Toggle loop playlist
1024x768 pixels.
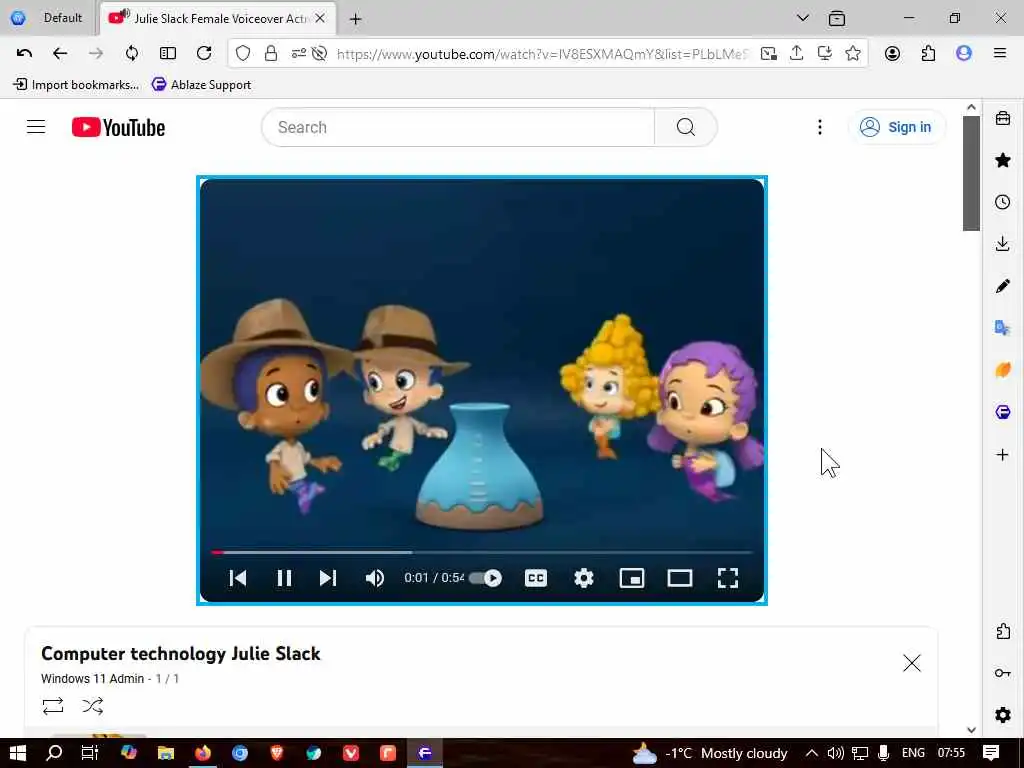click(x=53, y=706)
